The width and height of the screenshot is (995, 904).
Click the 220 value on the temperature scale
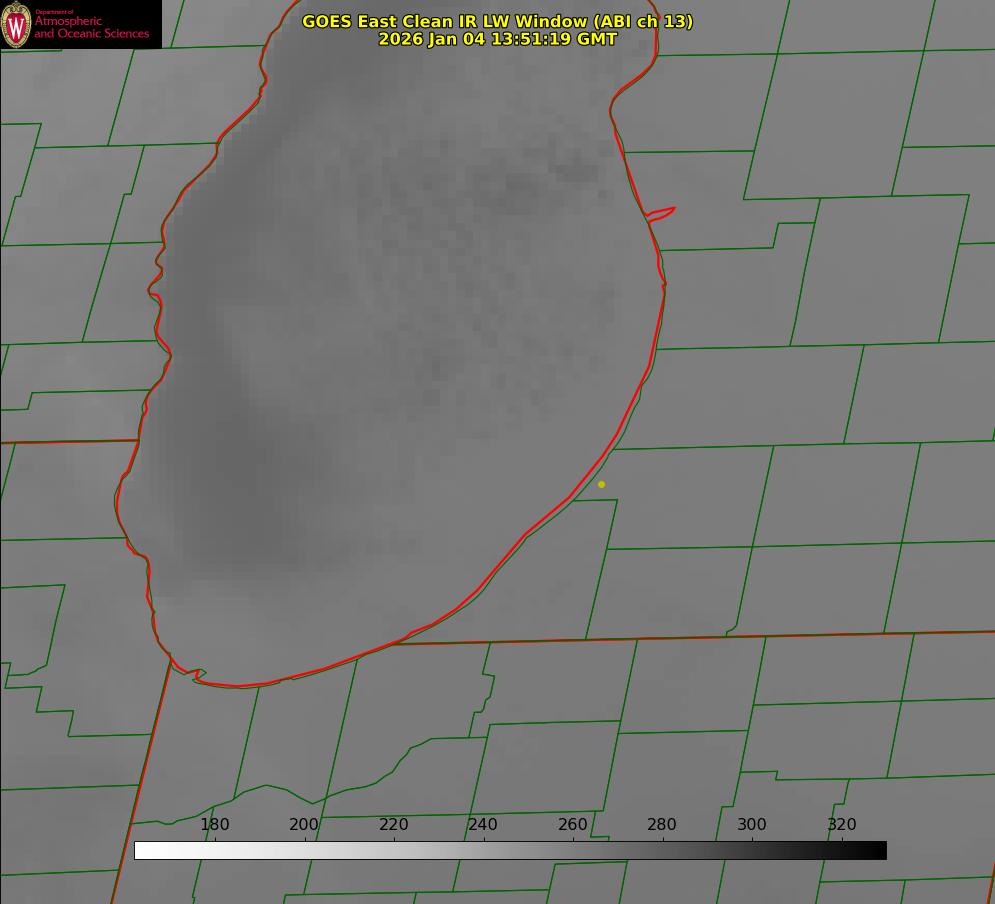(x=394, y=824)
